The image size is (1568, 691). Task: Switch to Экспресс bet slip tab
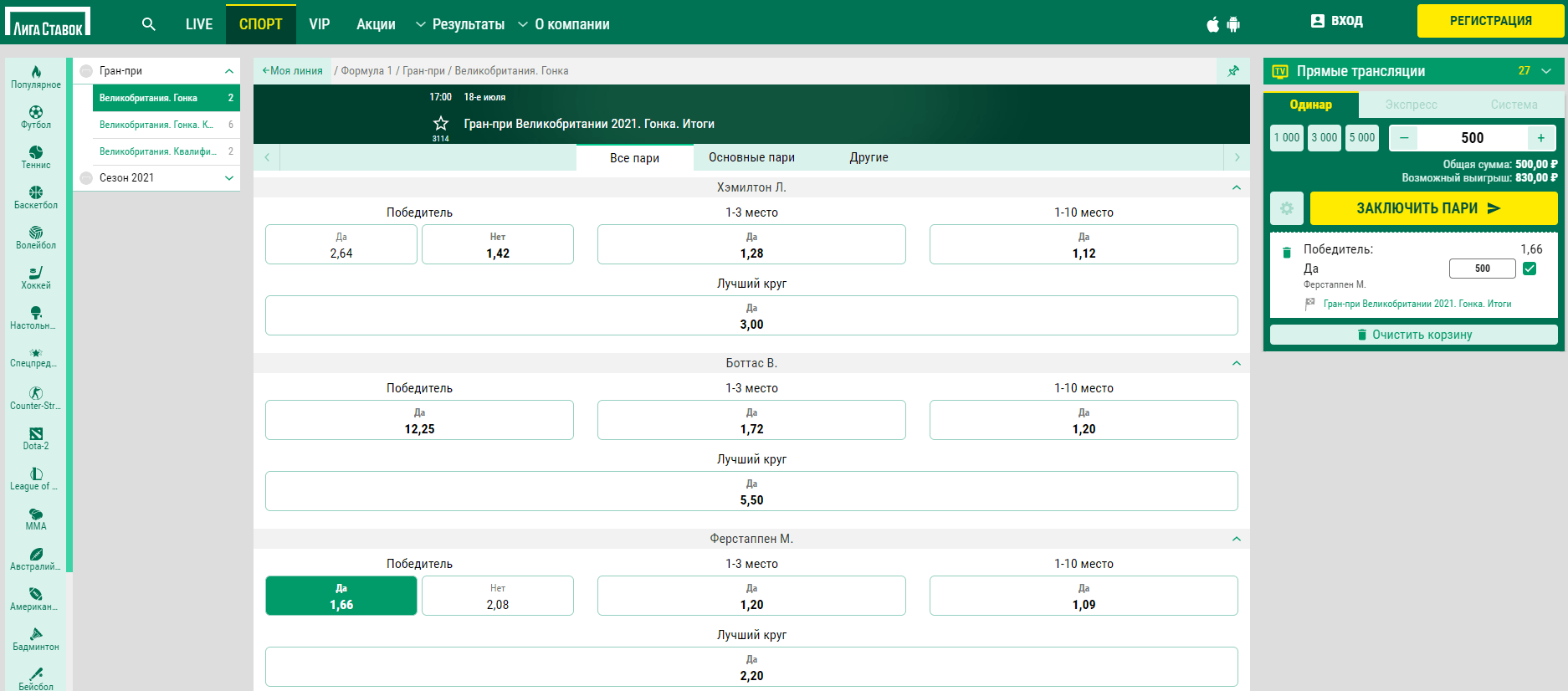[1411, 105]
